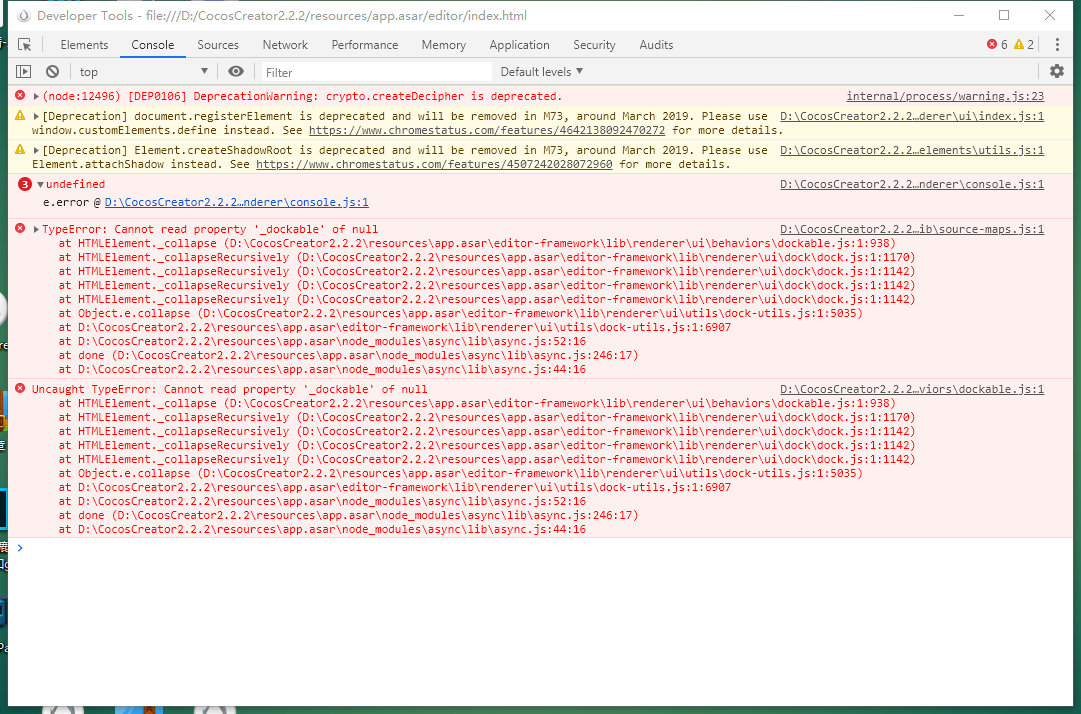Open the Default levels dropdown
1081x714 pixels.
pos(542,72)
